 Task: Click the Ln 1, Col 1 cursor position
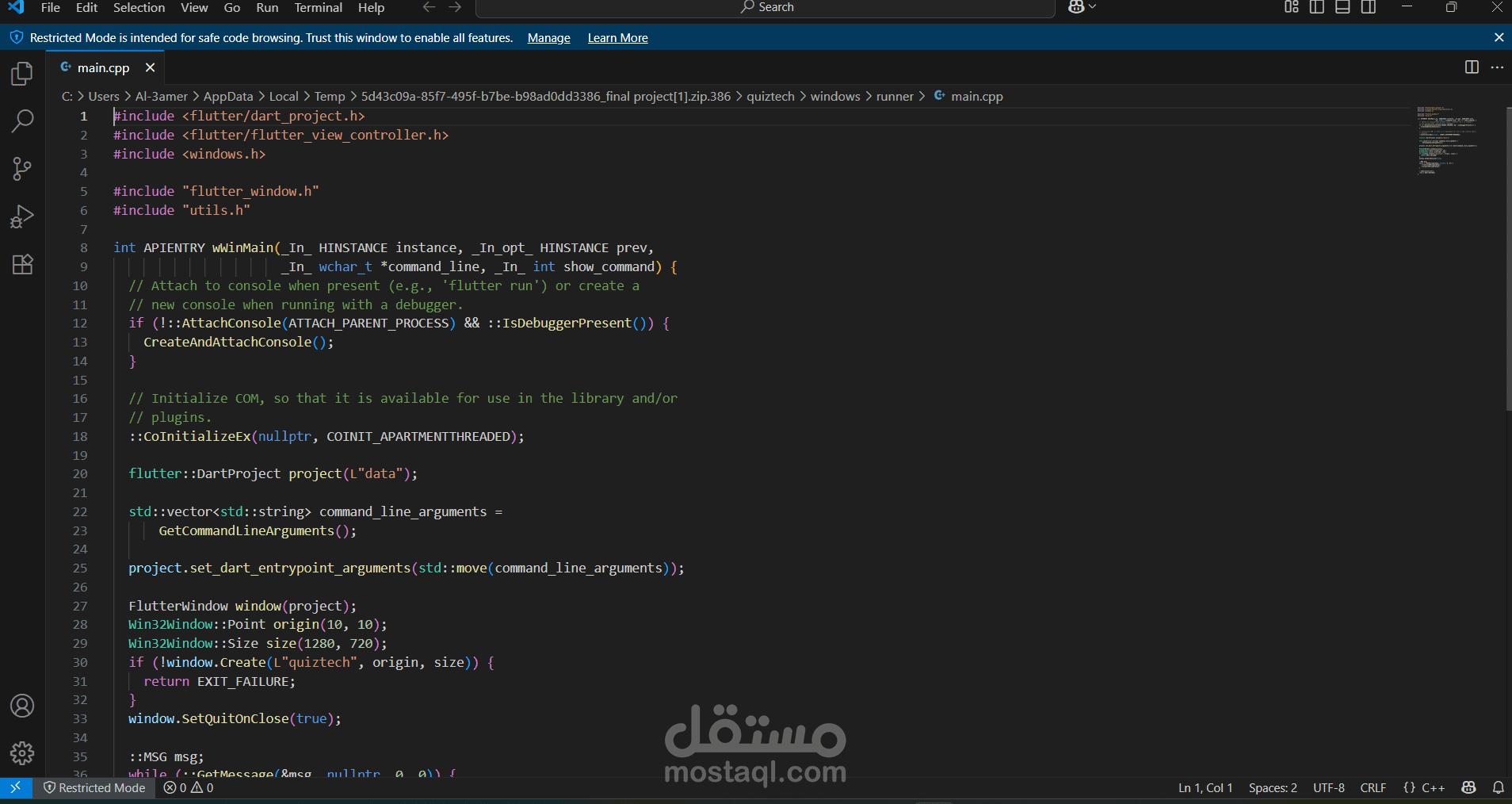pyautogui.click(x=1205, y=787)
